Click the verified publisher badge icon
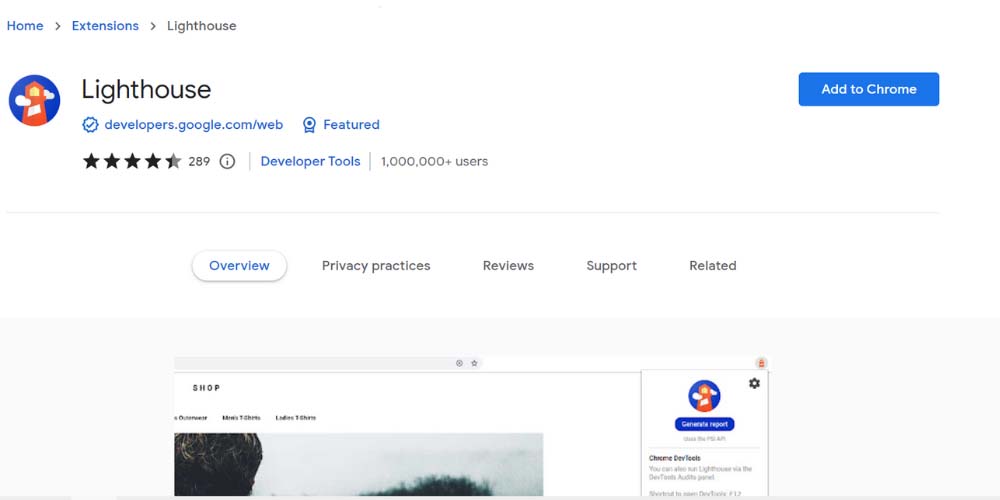Screen dimensions: 1000x500 90,124
